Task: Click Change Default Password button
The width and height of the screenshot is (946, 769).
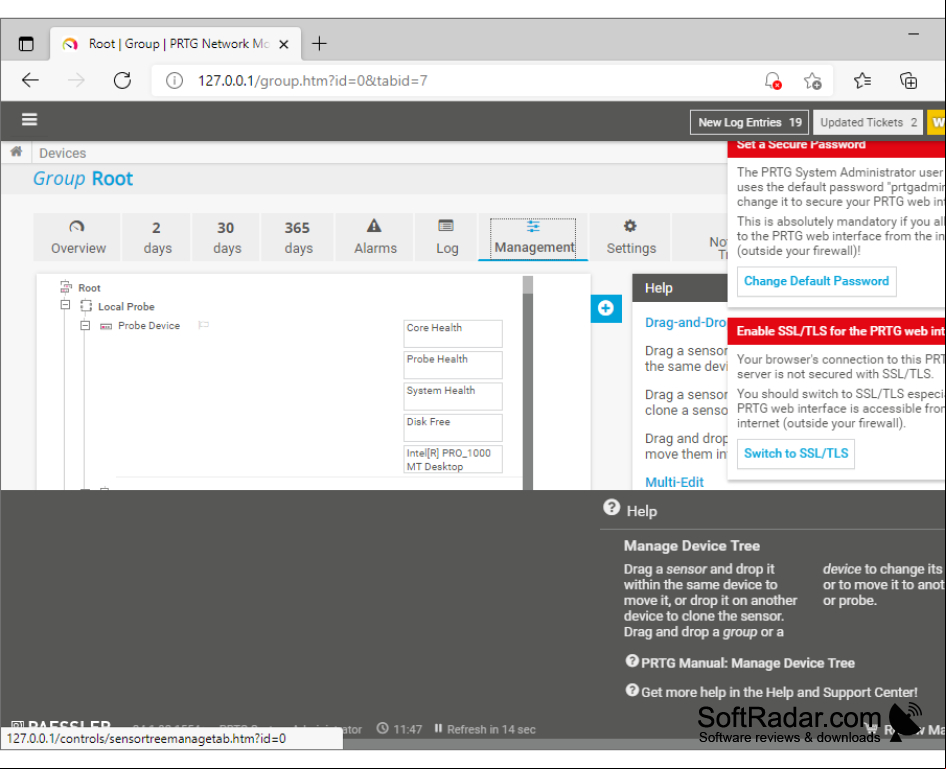Action: coord(816,281)
